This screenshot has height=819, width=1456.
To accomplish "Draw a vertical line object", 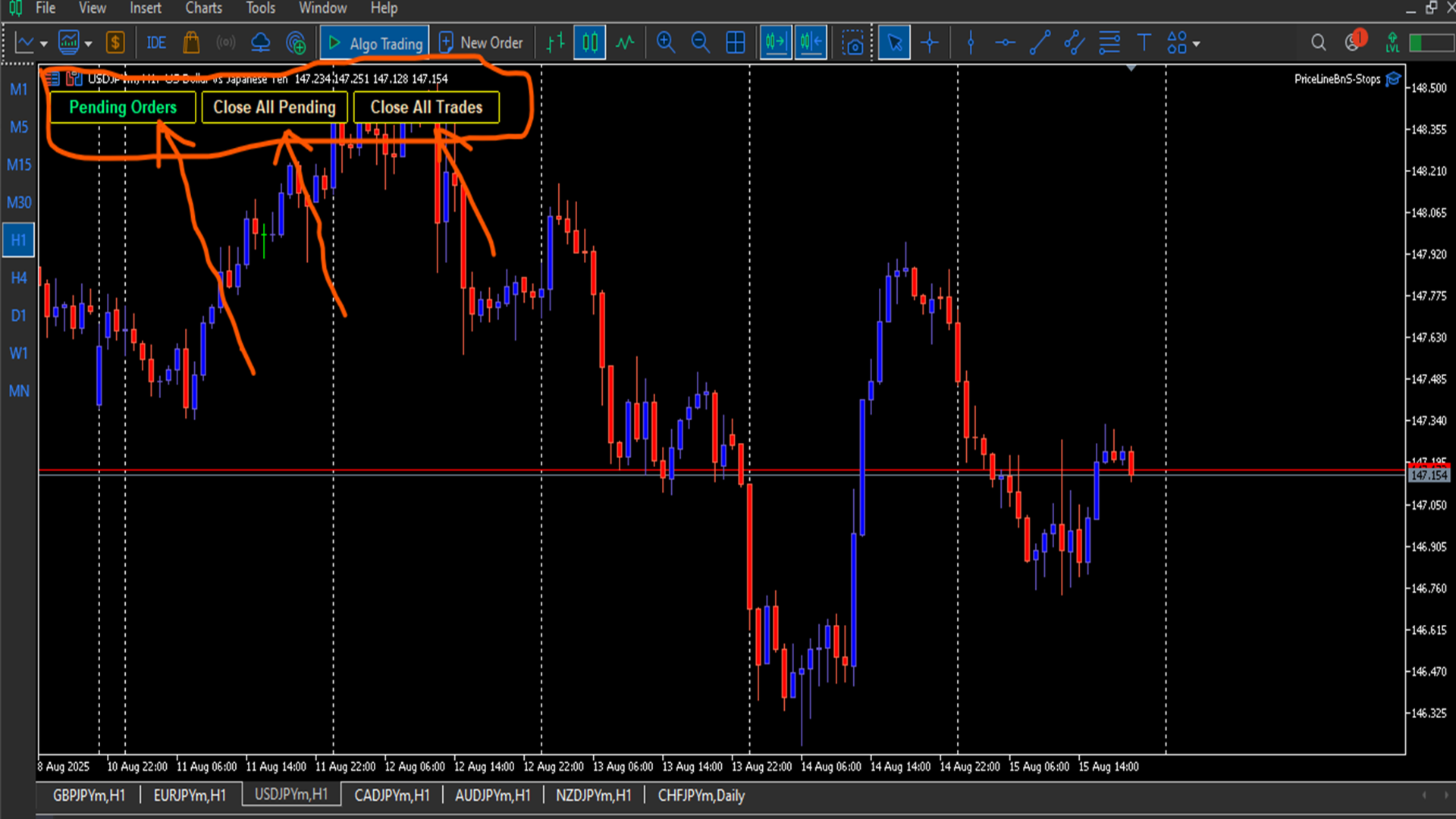I will (x=971, y=43).
